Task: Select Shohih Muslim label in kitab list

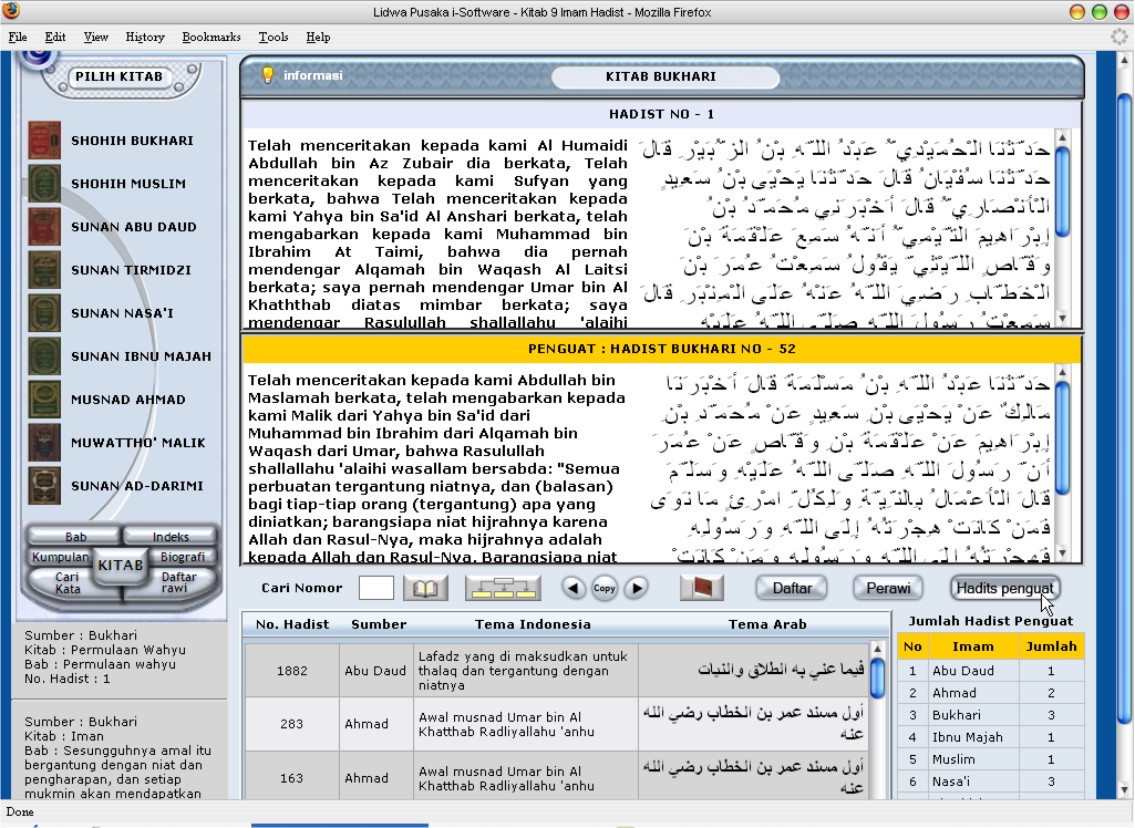Action: pos(128,184)
